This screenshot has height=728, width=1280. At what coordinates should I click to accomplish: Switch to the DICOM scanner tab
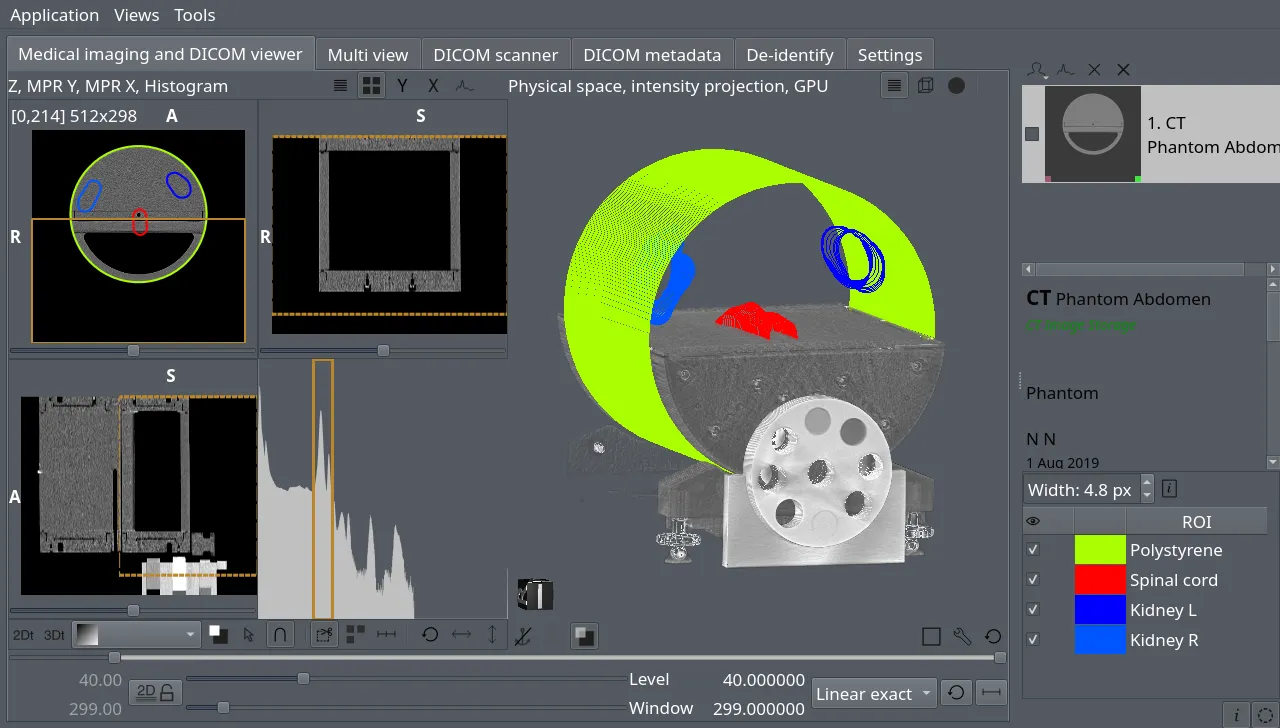(496, 55)
